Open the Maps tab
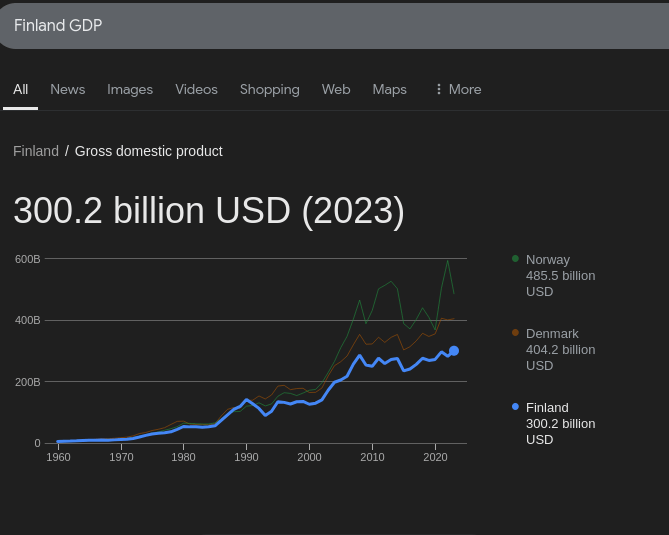 (390, 90)
